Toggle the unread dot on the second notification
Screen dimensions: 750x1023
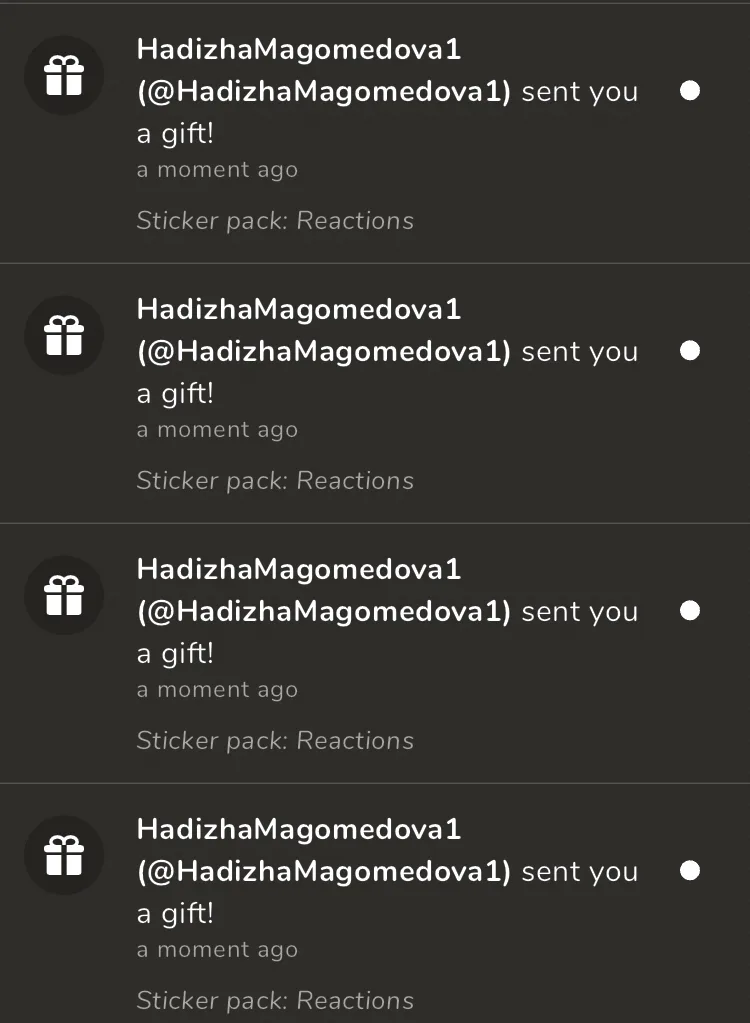pos(690,351)
